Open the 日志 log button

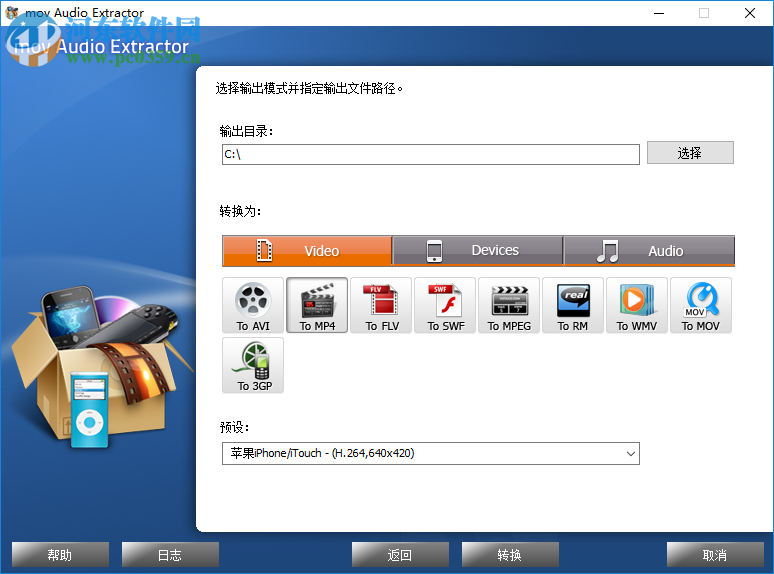pyautogui.click(x=170, y=555)
